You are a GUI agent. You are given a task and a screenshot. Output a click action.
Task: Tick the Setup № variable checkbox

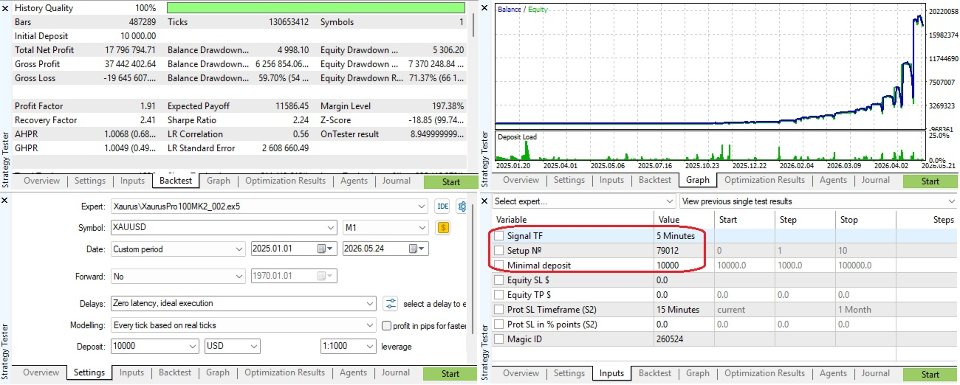pos(500,250)
